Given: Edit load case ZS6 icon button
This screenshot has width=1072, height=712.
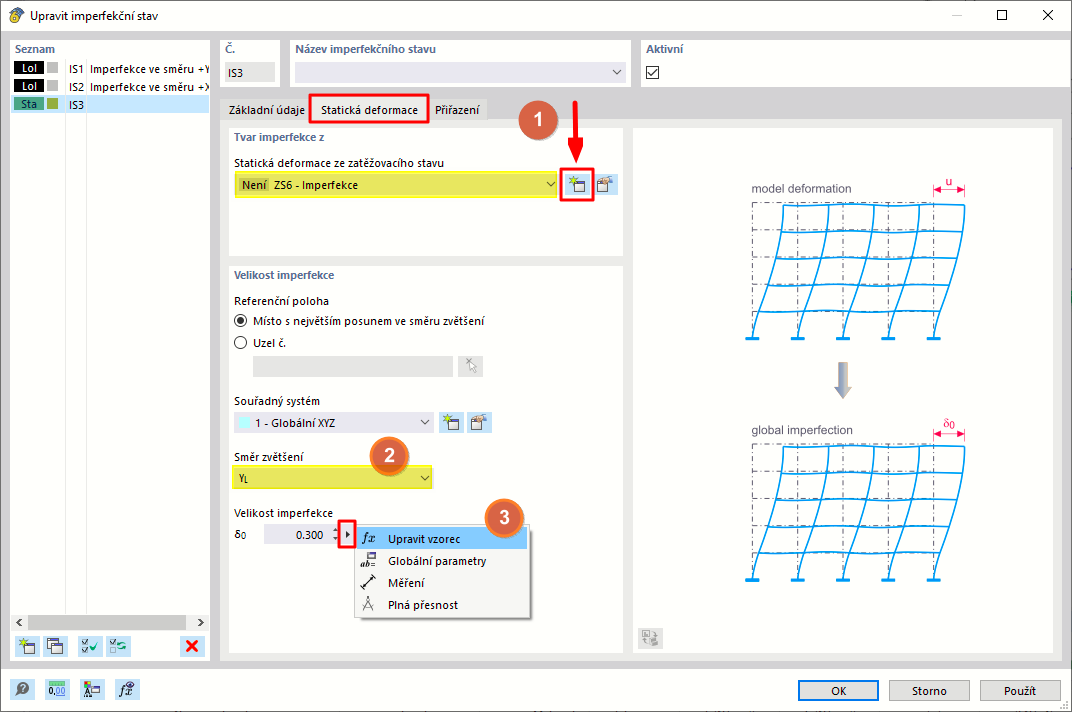Looking at the screenshot, I should 605,185.
